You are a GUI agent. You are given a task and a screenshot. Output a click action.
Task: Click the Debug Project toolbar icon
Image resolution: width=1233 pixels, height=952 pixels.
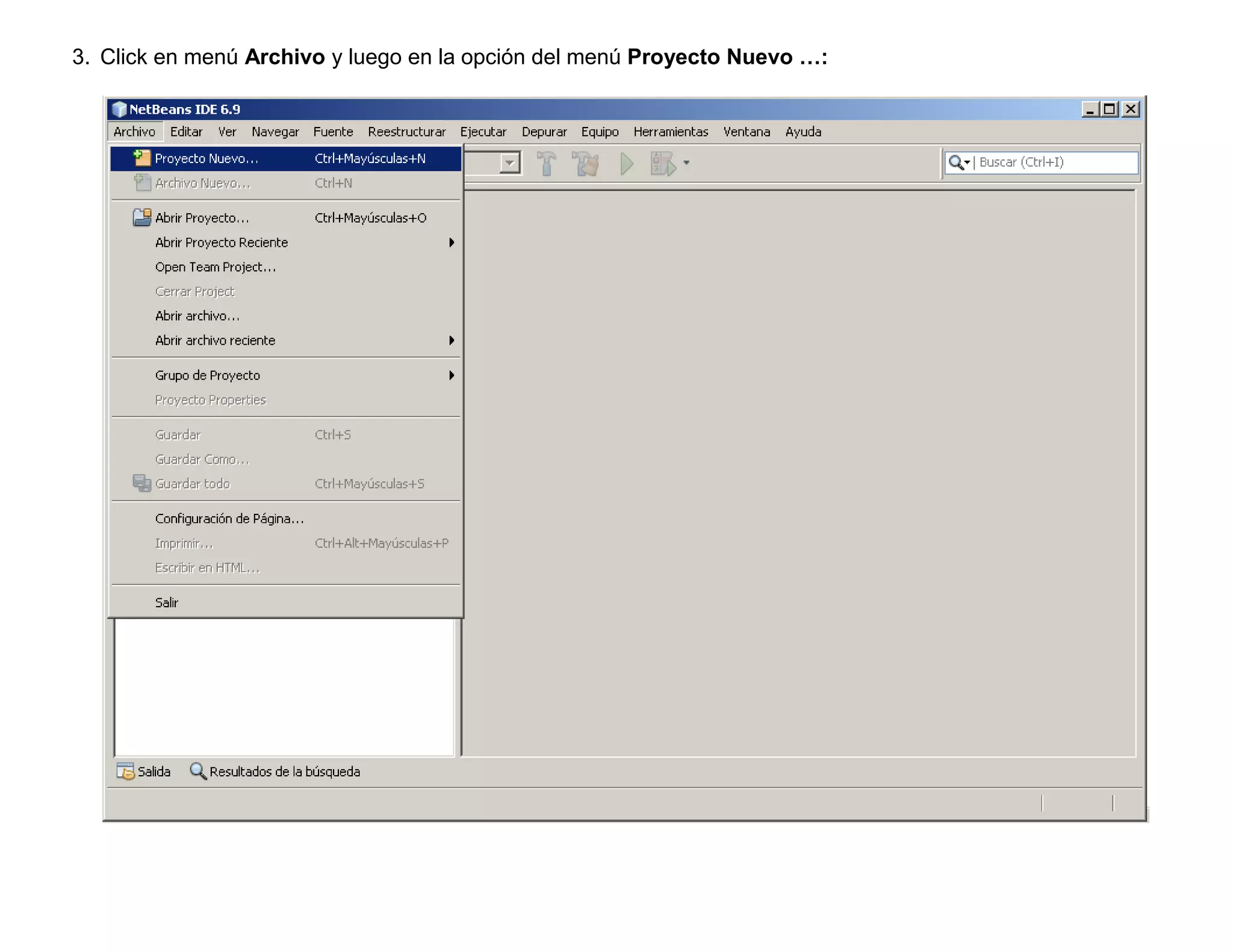coord(663,163)
